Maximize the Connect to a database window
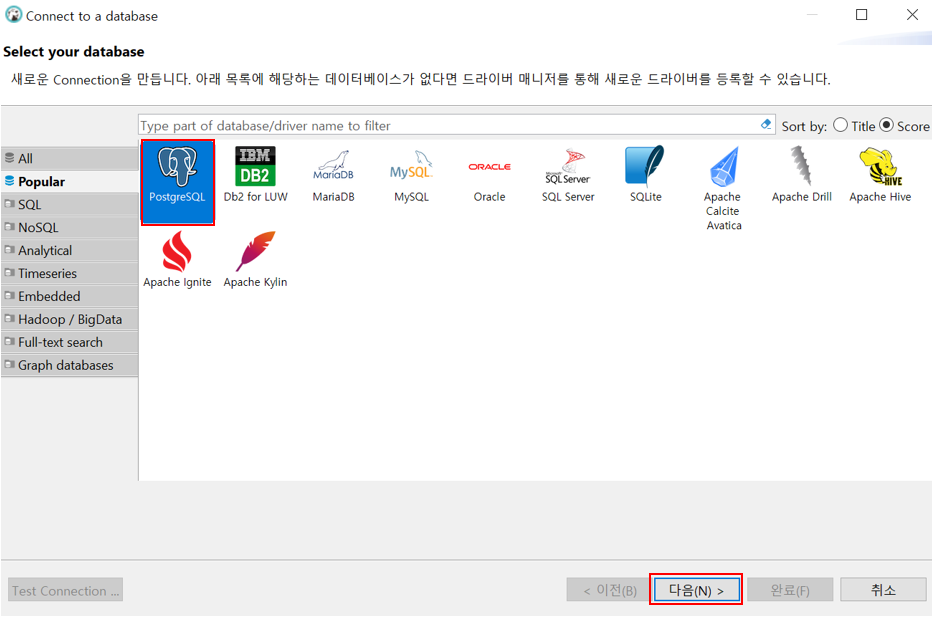 [x=861, y=15]
